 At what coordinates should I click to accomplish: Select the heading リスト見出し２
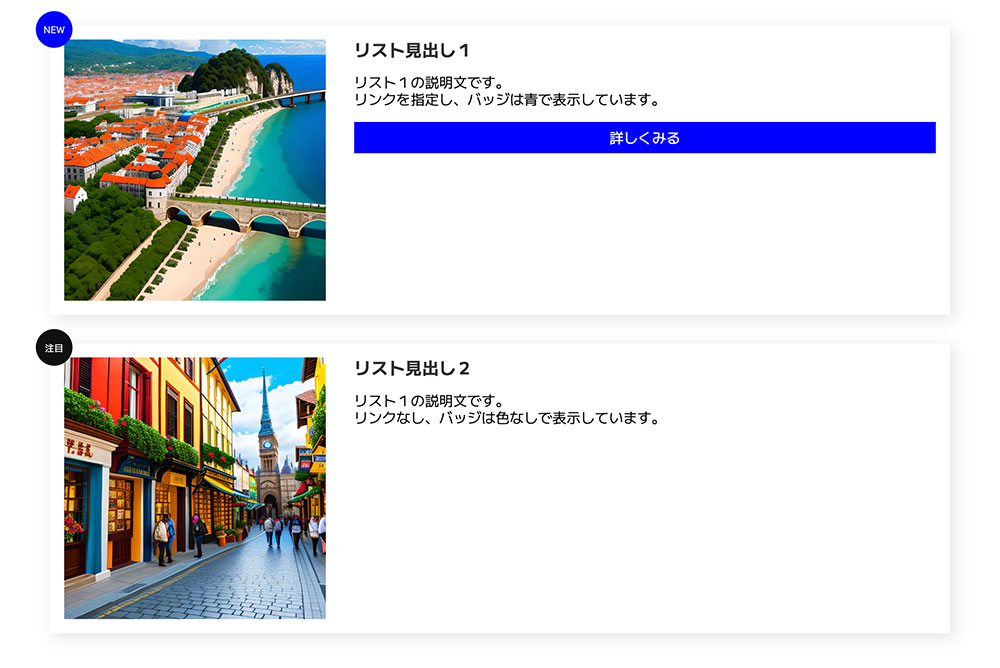pyautogui.click(x=412, y=369)
